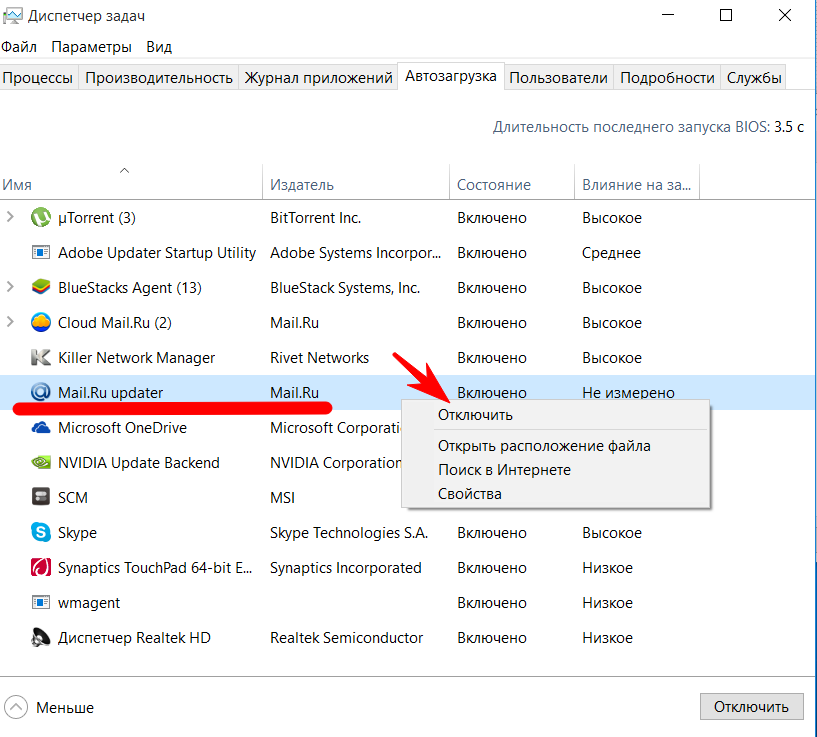Select Открыть расположение файла from context menu
The width and height of the screenshot is (817, 737).
point(544,446)
